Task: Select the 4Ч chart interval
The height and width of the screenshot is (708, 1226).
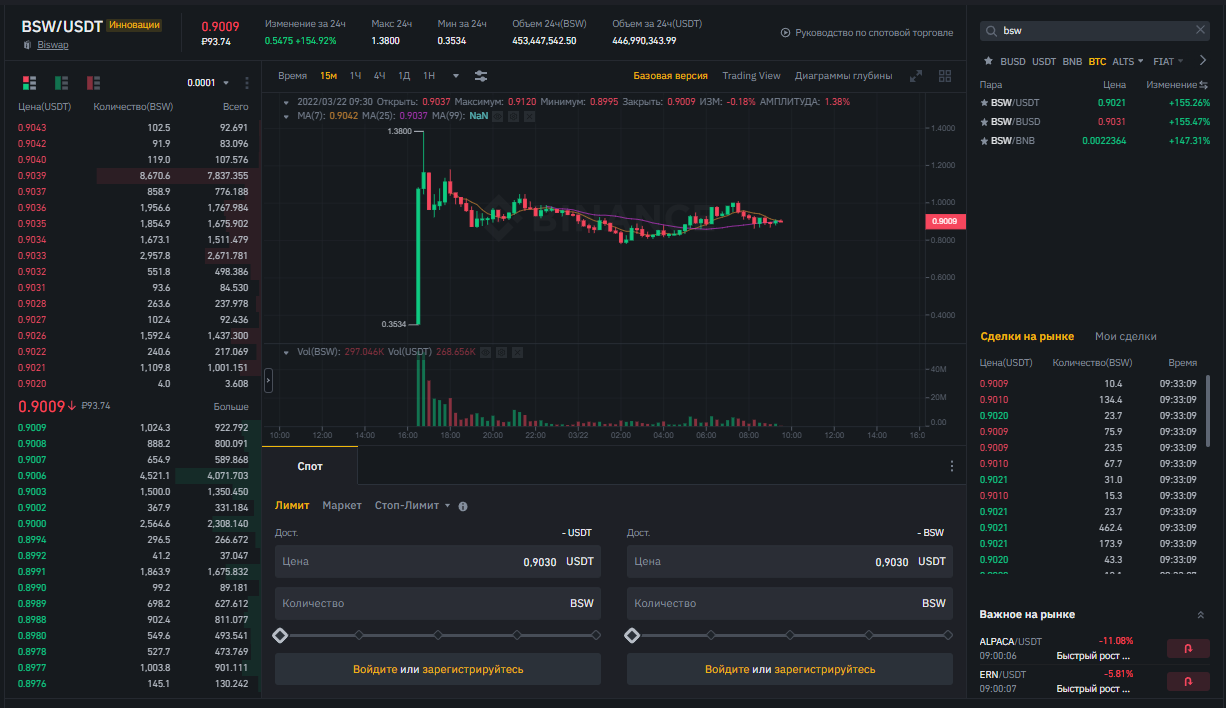Action: click(x=380, y=75)
